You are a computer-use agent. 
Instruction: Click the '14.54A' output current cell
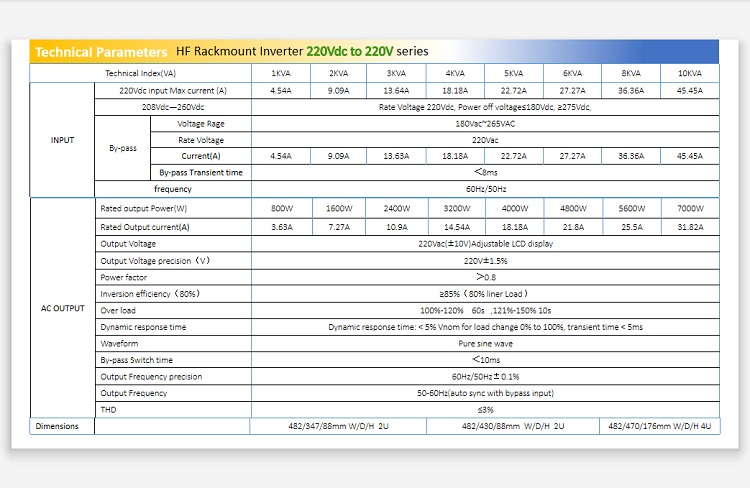[457, 227]
